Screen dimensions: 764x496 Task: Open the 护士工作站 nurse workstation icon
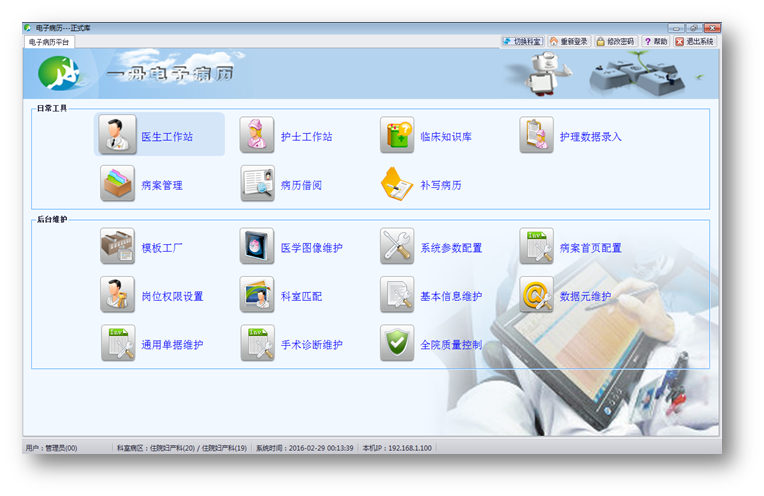(x=257, y=135)
